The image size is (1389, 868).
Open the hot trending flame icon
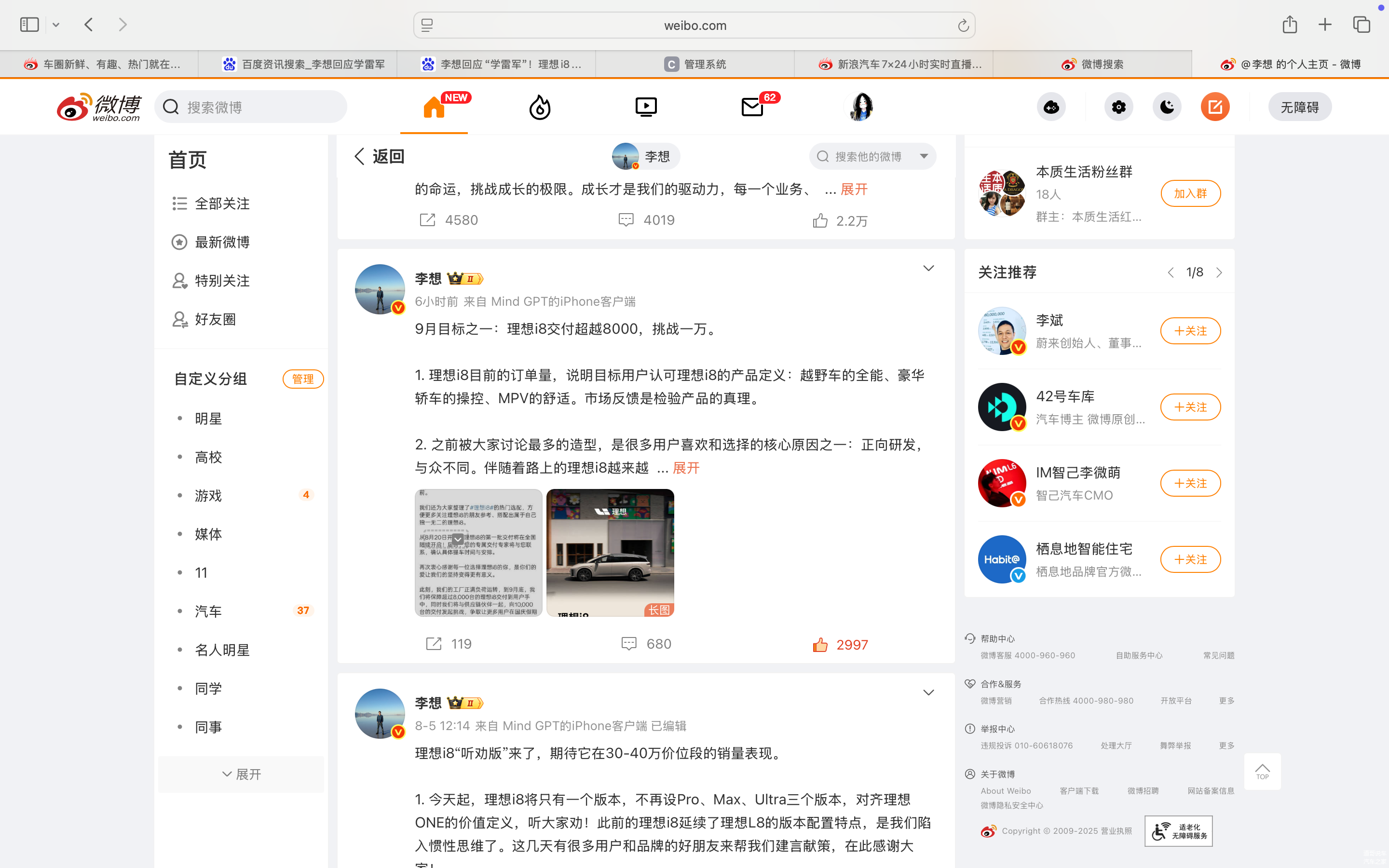coord(540,108)
